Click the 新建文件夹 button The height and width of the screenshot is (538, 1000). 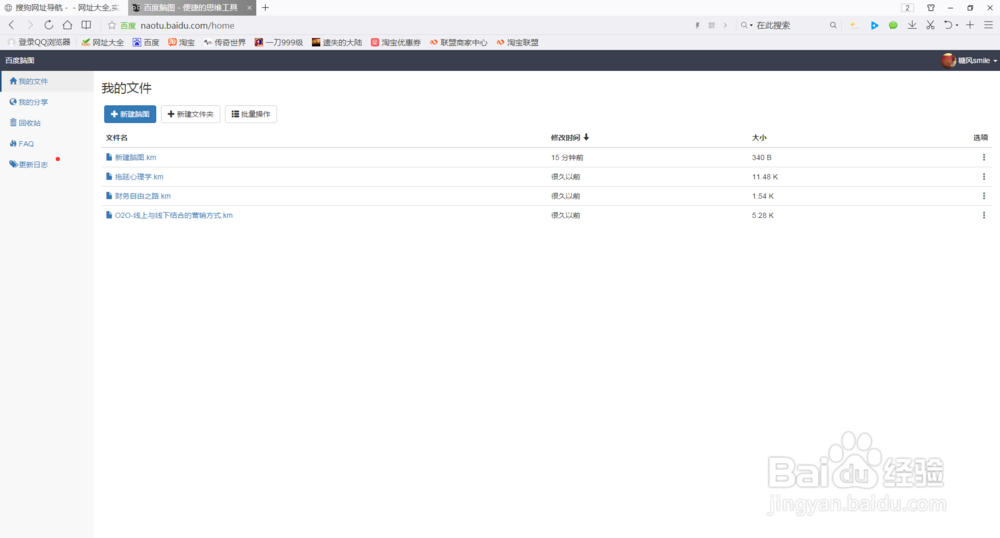191,114
